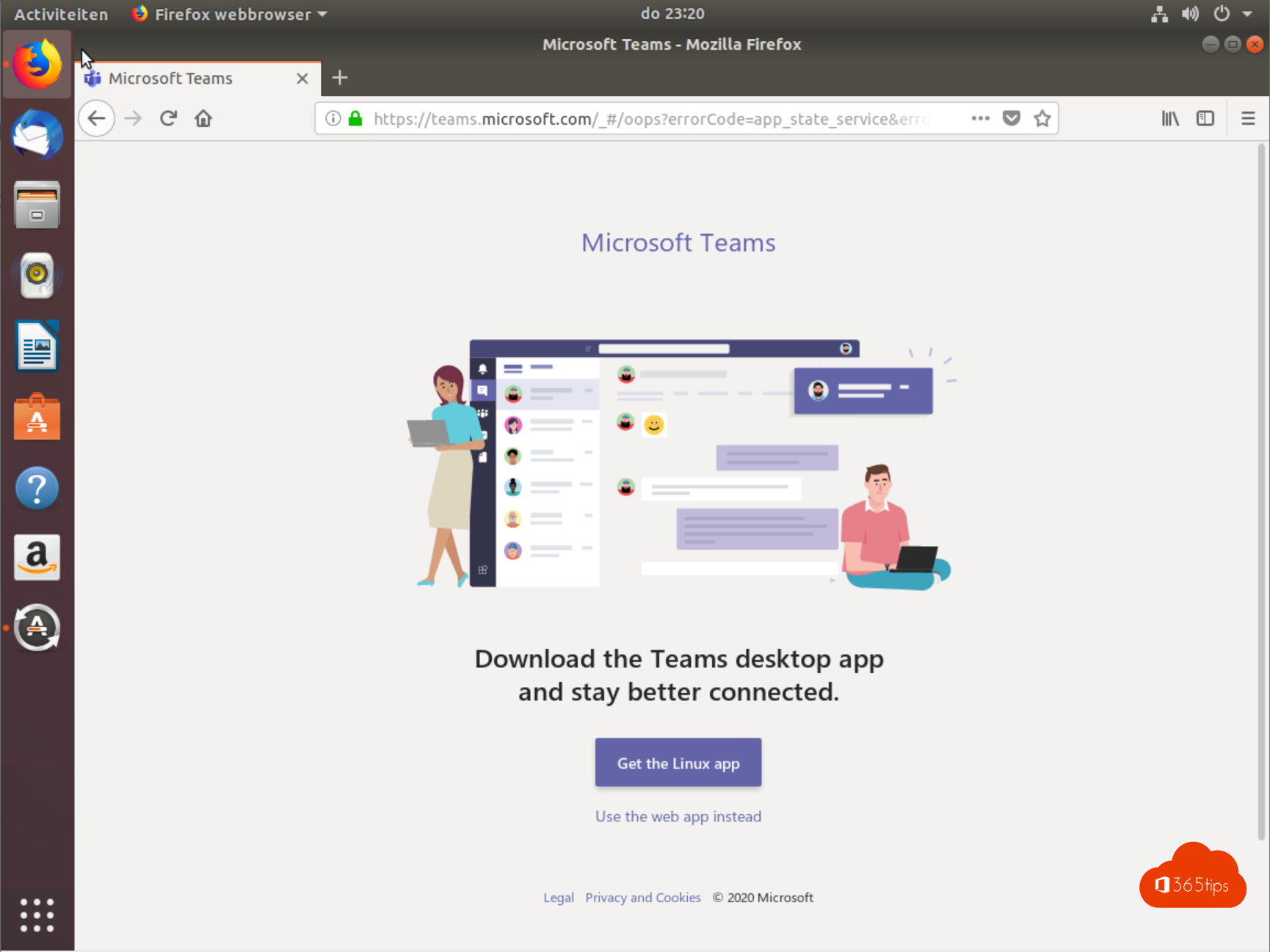Toggle the Firefox sidebar view

(x=1205, y=118)
